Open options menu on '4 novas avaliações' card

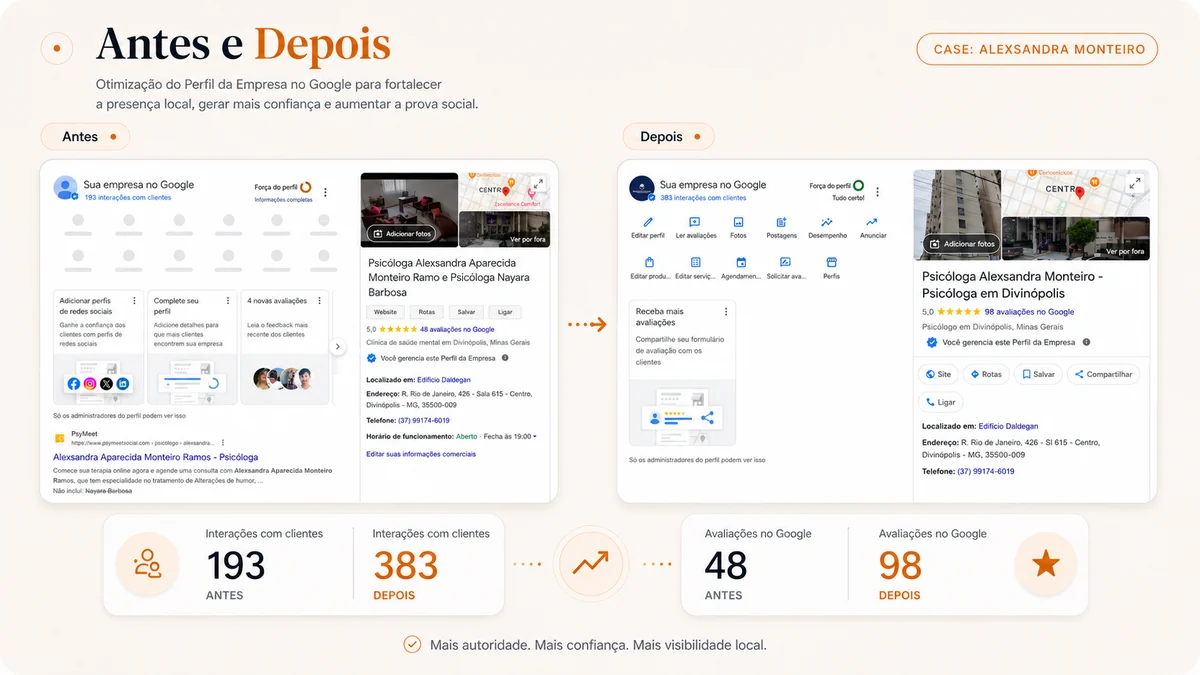(320, 301)
